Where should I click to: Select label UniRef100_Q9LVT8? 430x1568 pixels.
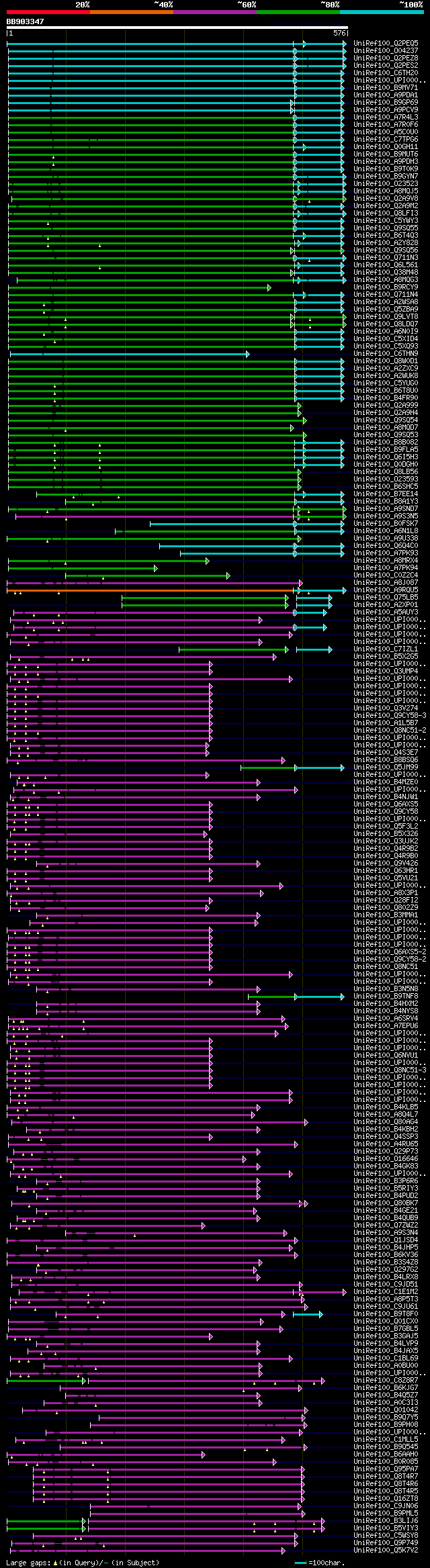(x=386, y=316)
